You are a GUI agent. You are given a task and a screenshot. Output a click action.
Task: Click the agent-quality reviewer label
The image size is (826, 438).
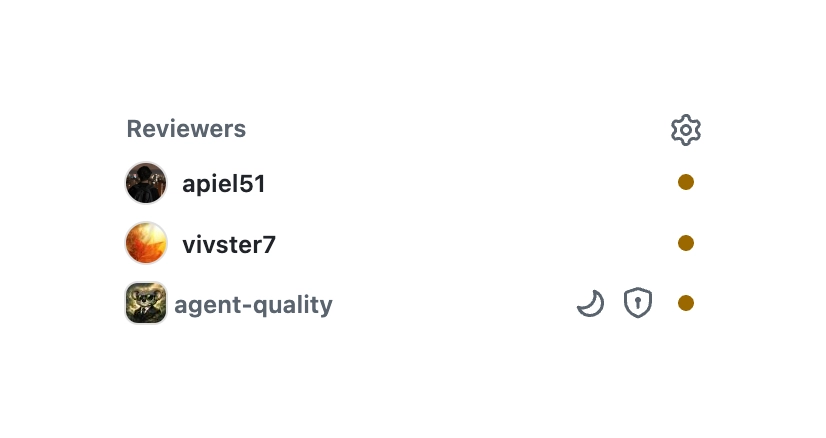[x=253, y=305]
